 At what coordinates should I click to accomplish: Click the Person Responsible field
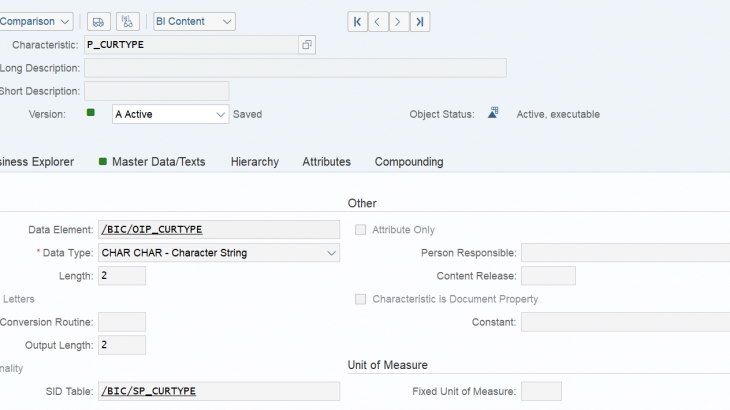(625, 253)
